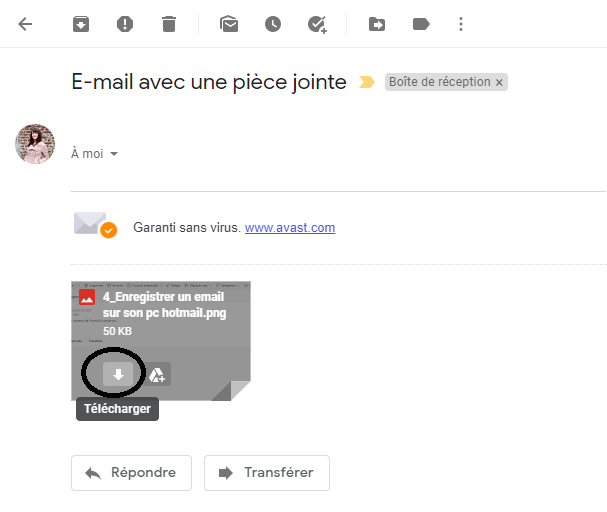Open the www.avast.com link

pos(290,228)
